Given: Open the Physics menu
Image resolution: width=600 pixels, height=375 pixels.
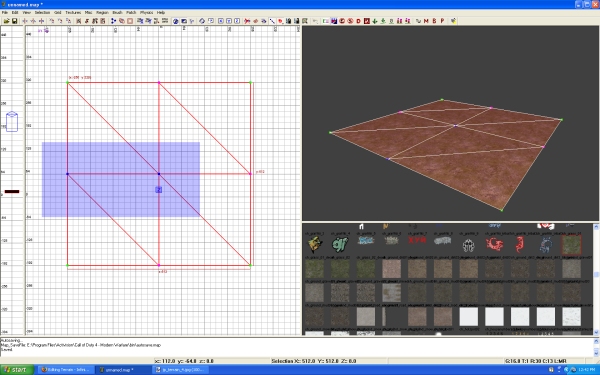Looking at the screenshot, I should point(146,12).
